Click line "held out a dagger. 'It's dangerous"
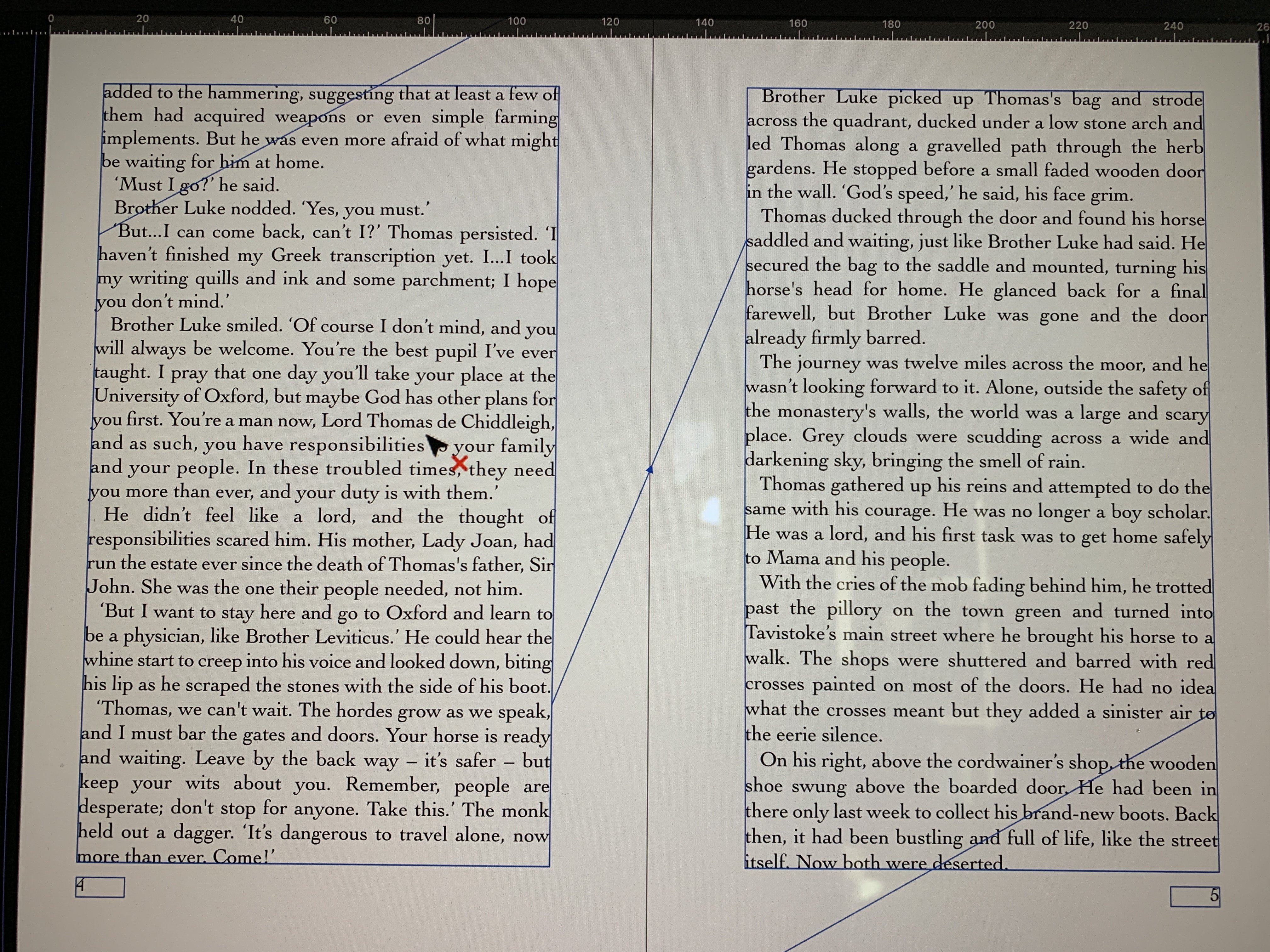The height and width of the screenshot is (952, 1270). (x=313, y=833)
